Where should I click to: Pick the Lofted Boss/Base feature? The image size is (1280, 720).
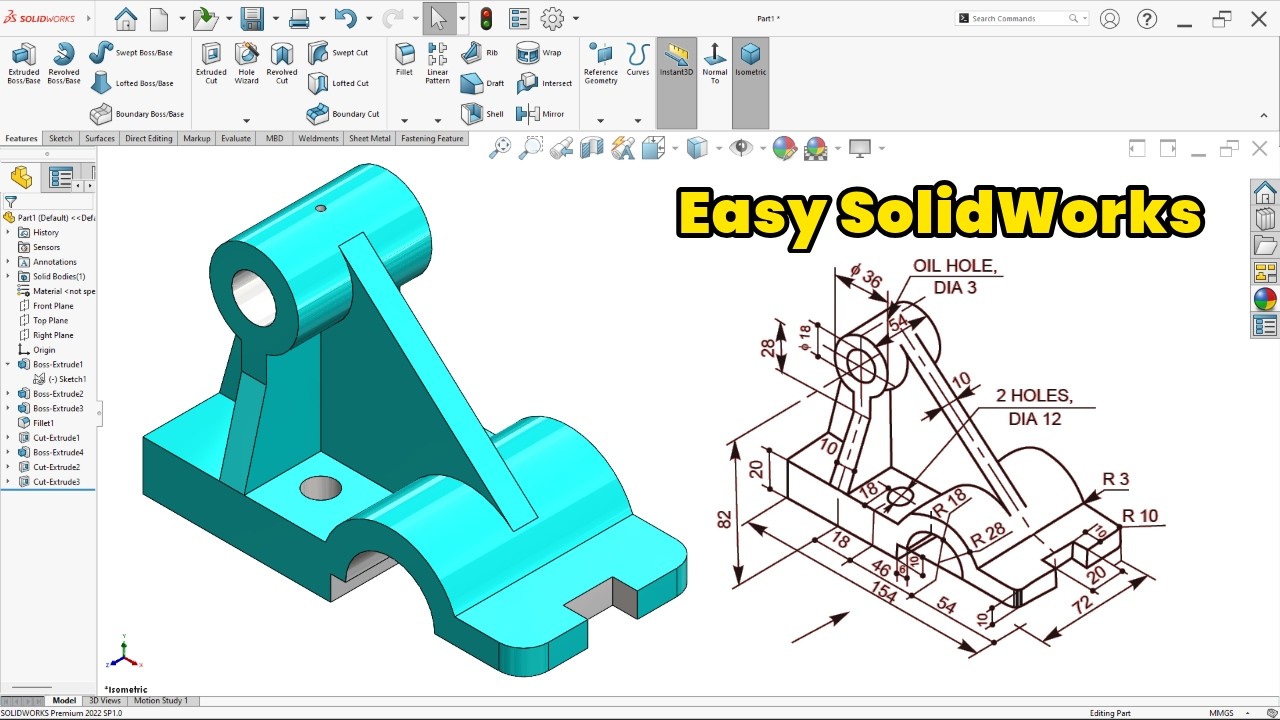[132, 83]
